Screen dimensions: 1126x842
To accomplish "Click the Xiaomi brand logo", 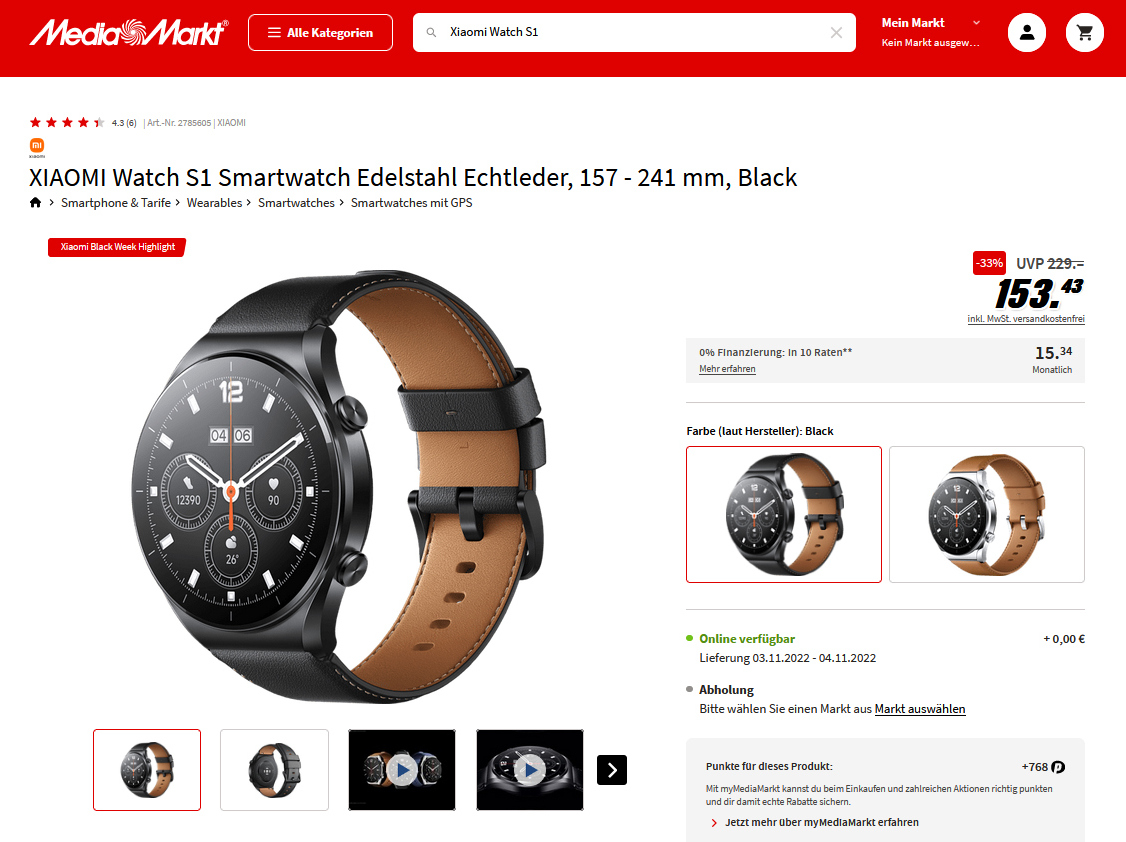I will pos(37,147).
